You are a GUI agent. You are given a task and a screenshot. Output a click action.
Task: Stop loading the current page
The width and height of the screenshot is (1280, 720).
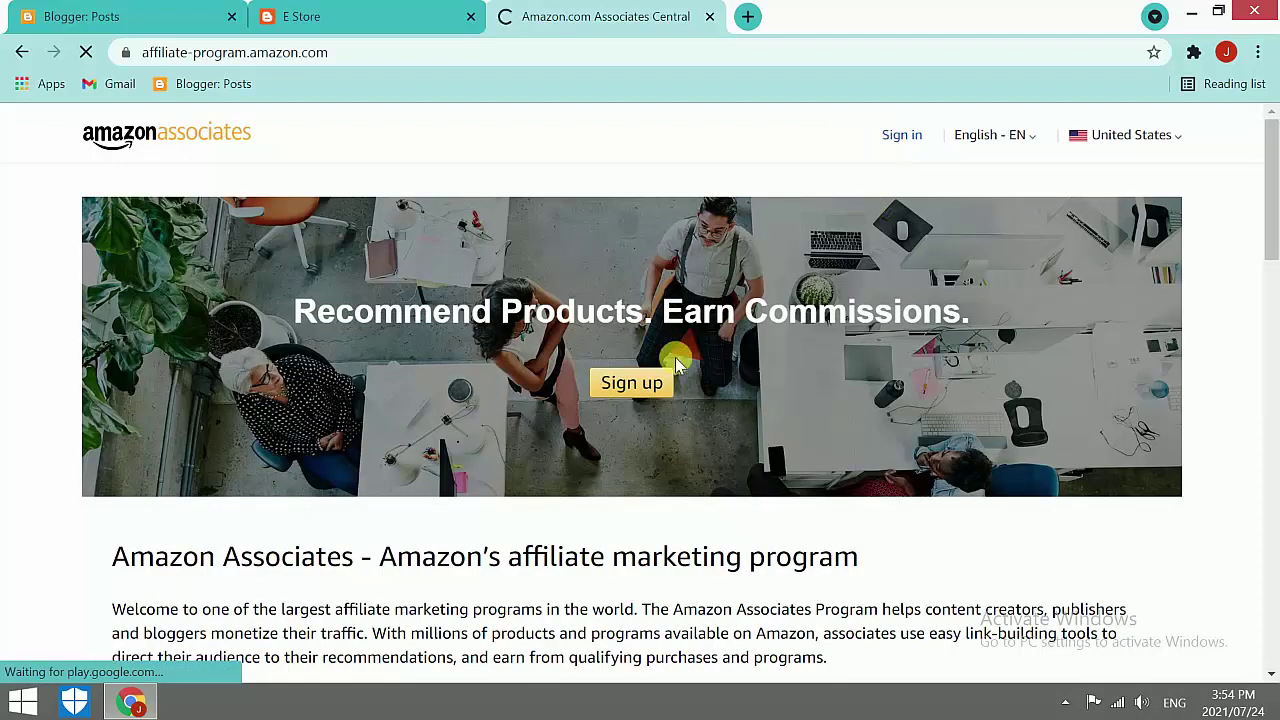coord(86,52)
